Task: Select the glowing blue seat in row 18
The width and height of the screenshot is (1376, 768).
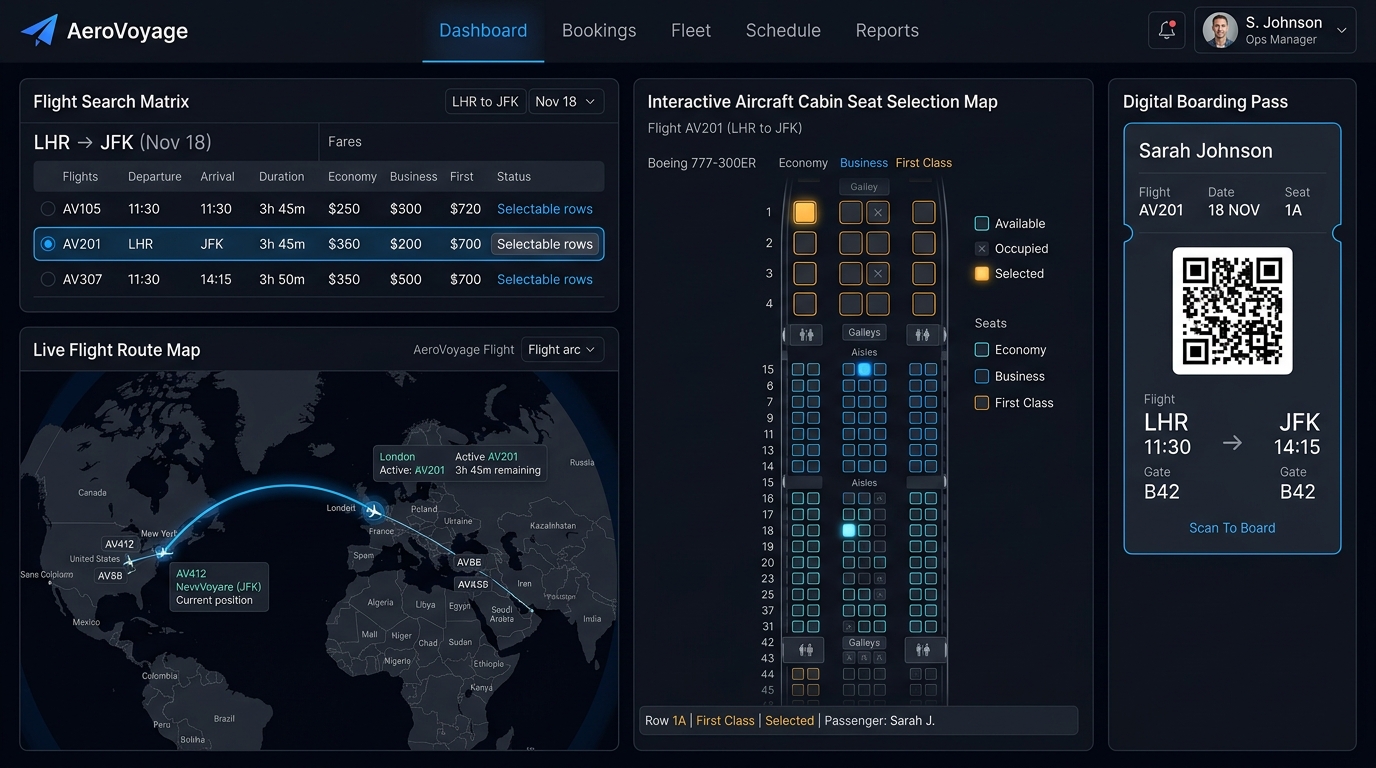Action: click(849, 530)
